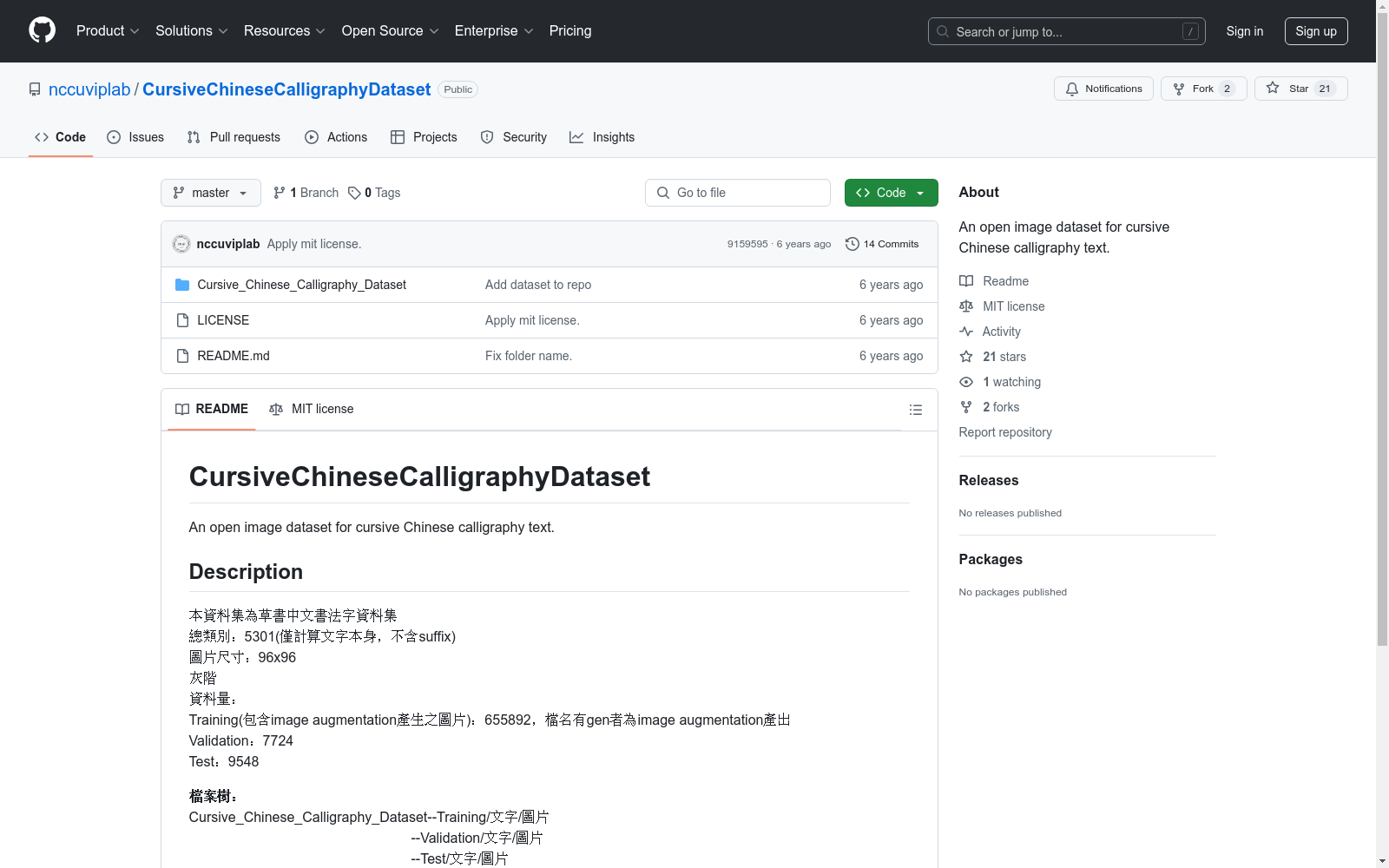Screen dimensions: 1389x868
Task: Expand the Resources menu
Action: (285, 30)
